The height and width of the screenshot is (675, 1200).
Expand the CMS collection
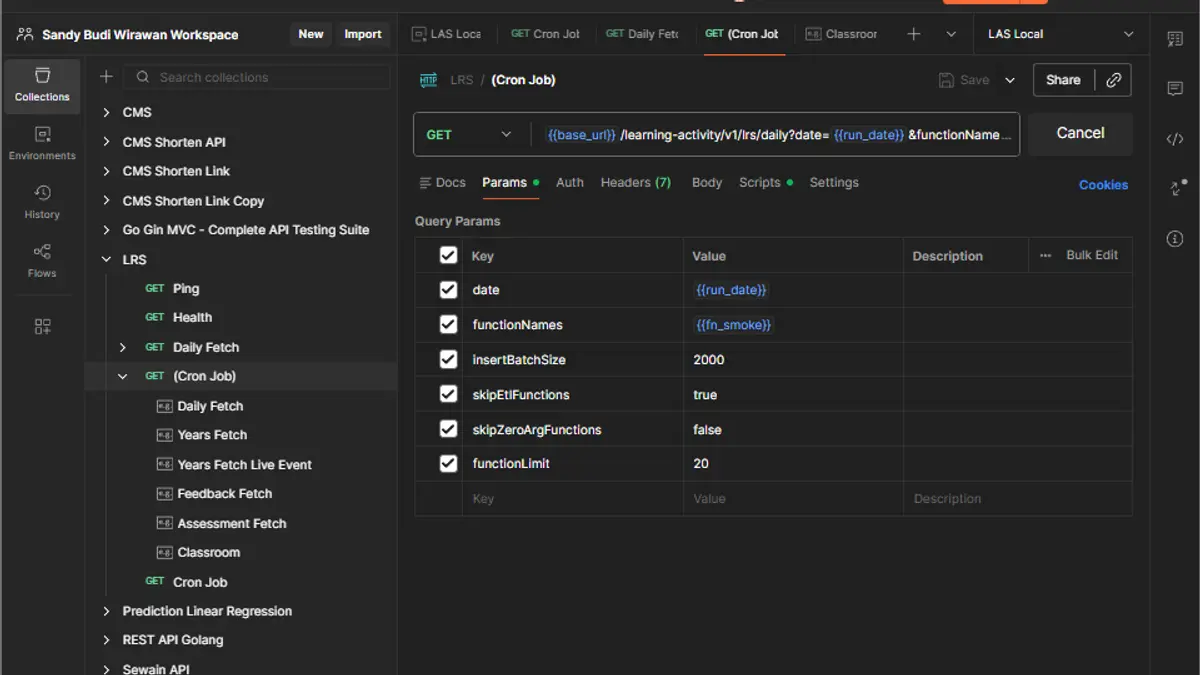tap(106, 113)
